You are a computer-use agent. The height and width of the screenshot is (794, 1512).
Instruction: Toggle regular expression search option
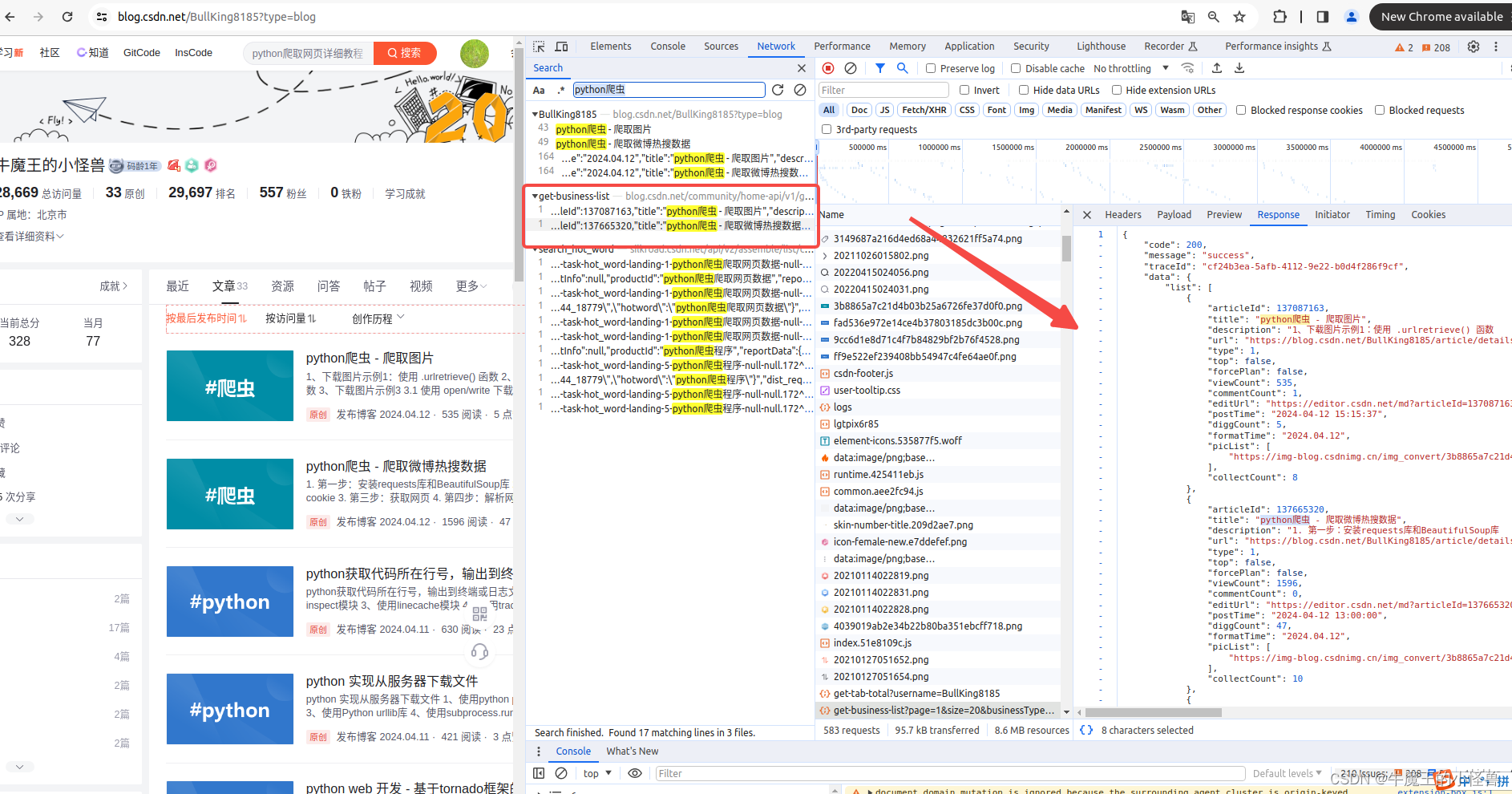561,90
